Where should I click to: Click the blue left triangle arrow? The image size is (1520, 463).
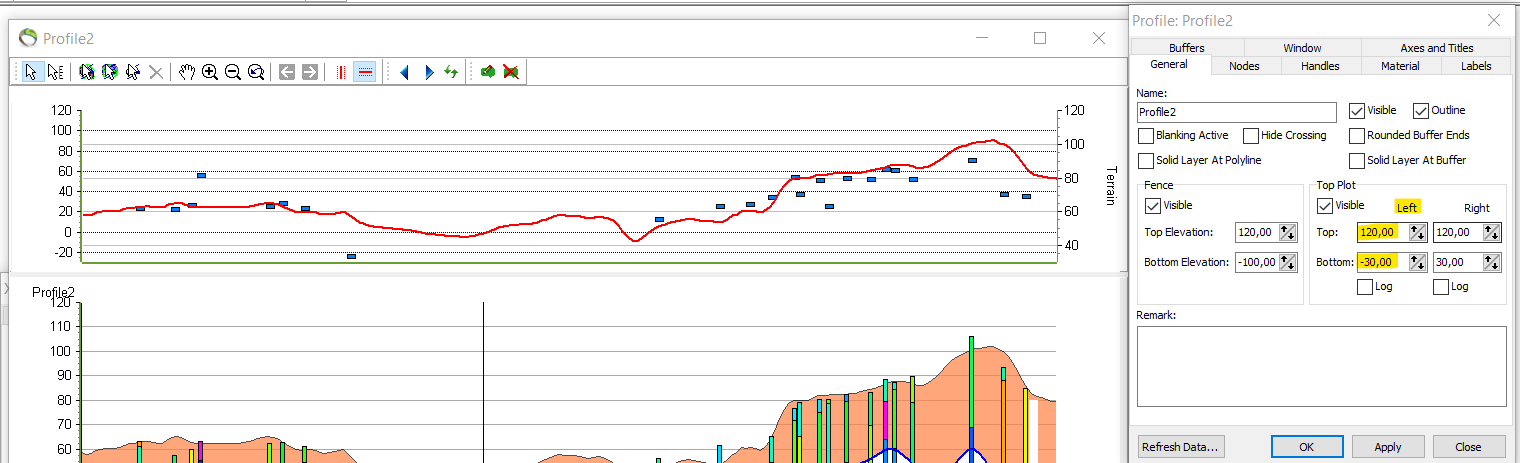[405, 72]
